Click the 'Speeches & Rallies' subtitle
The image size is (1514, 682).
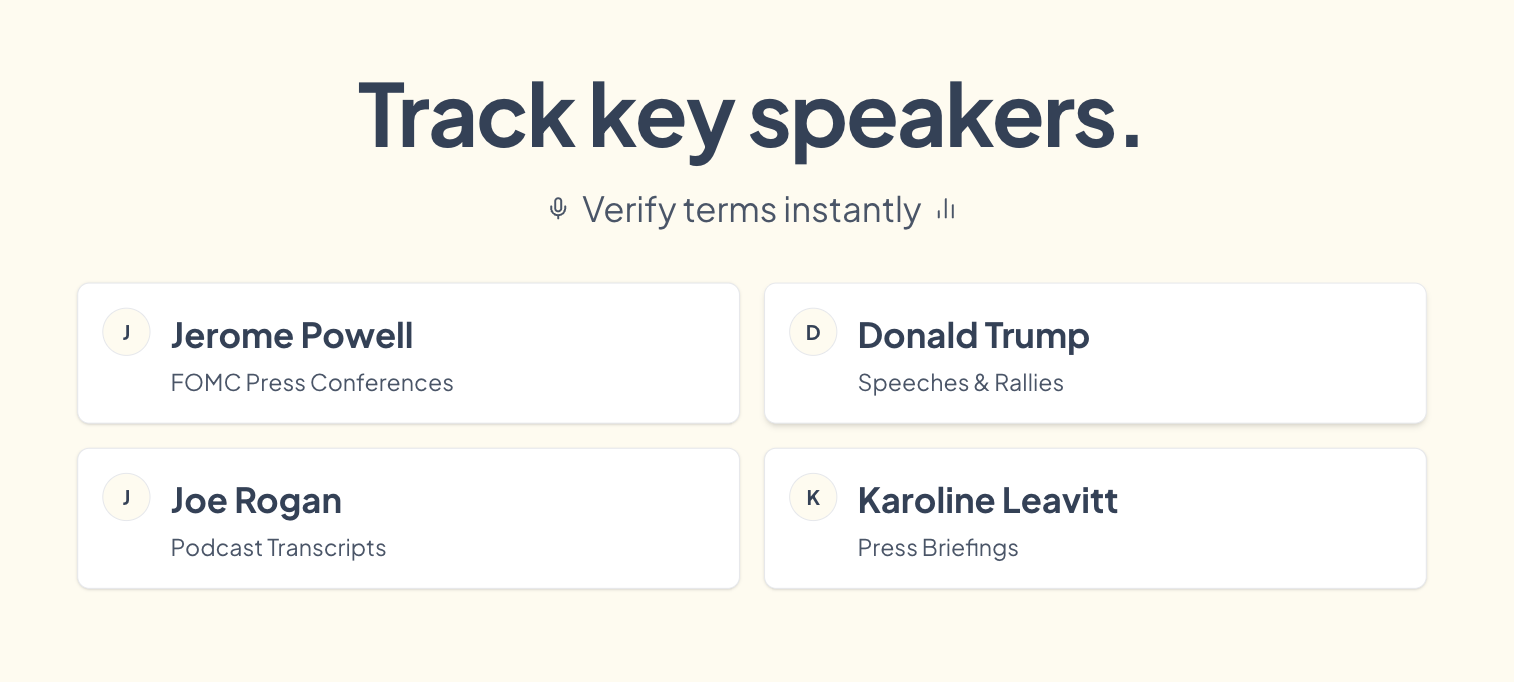[960, 383]
